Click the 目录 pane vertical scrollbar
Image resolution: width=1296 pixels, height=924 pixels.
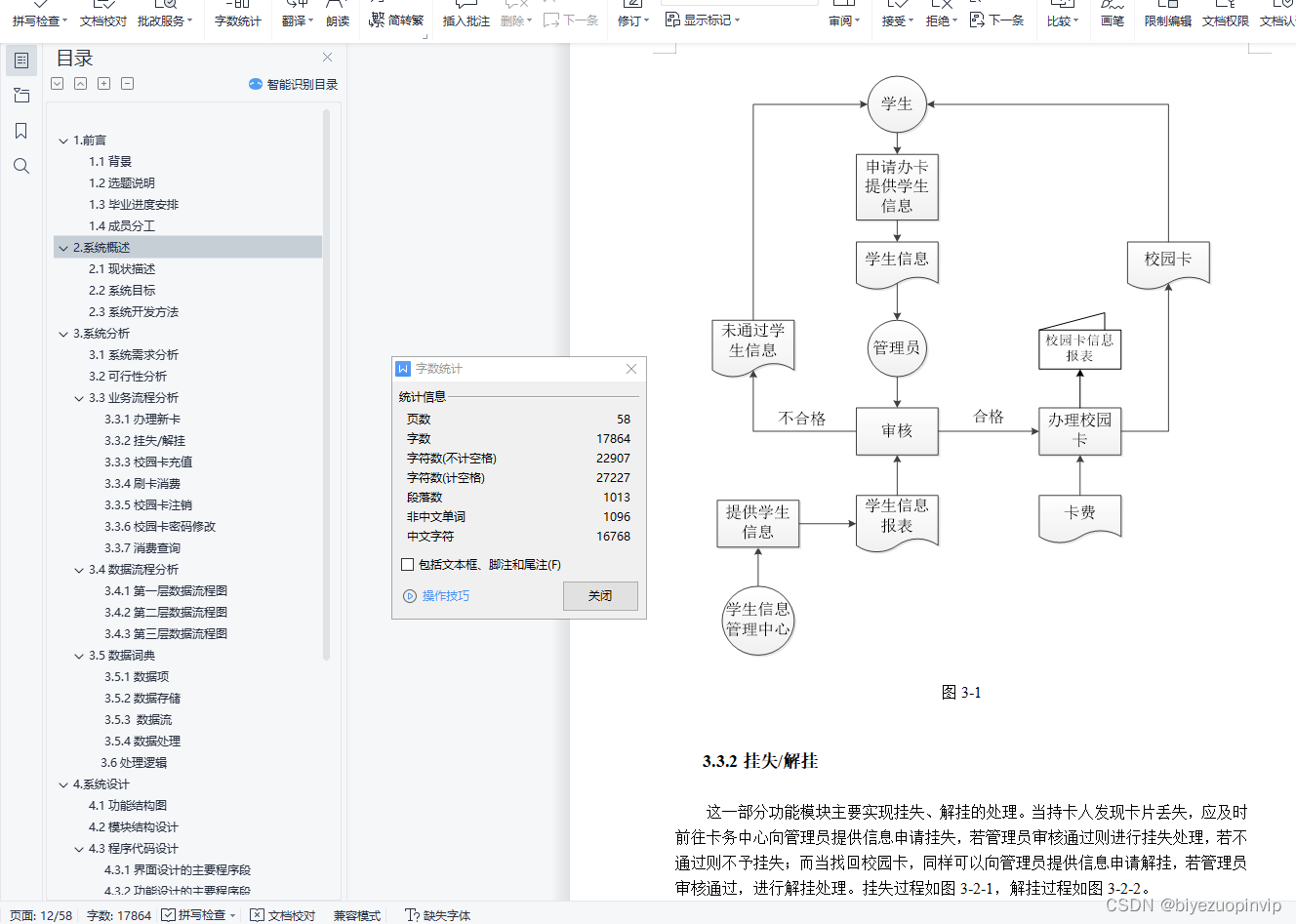coord(326,385)
